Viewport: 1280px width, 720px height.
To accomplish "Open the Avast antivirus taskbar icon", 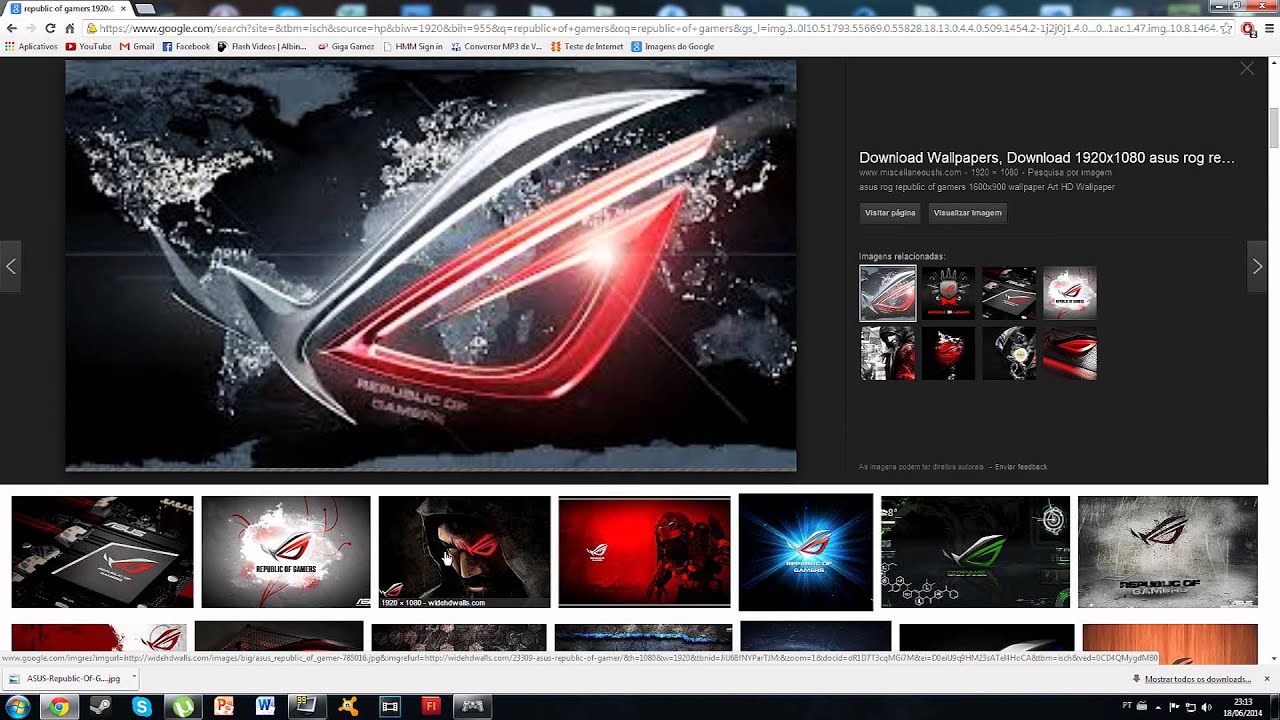I will tap(348, 707).
